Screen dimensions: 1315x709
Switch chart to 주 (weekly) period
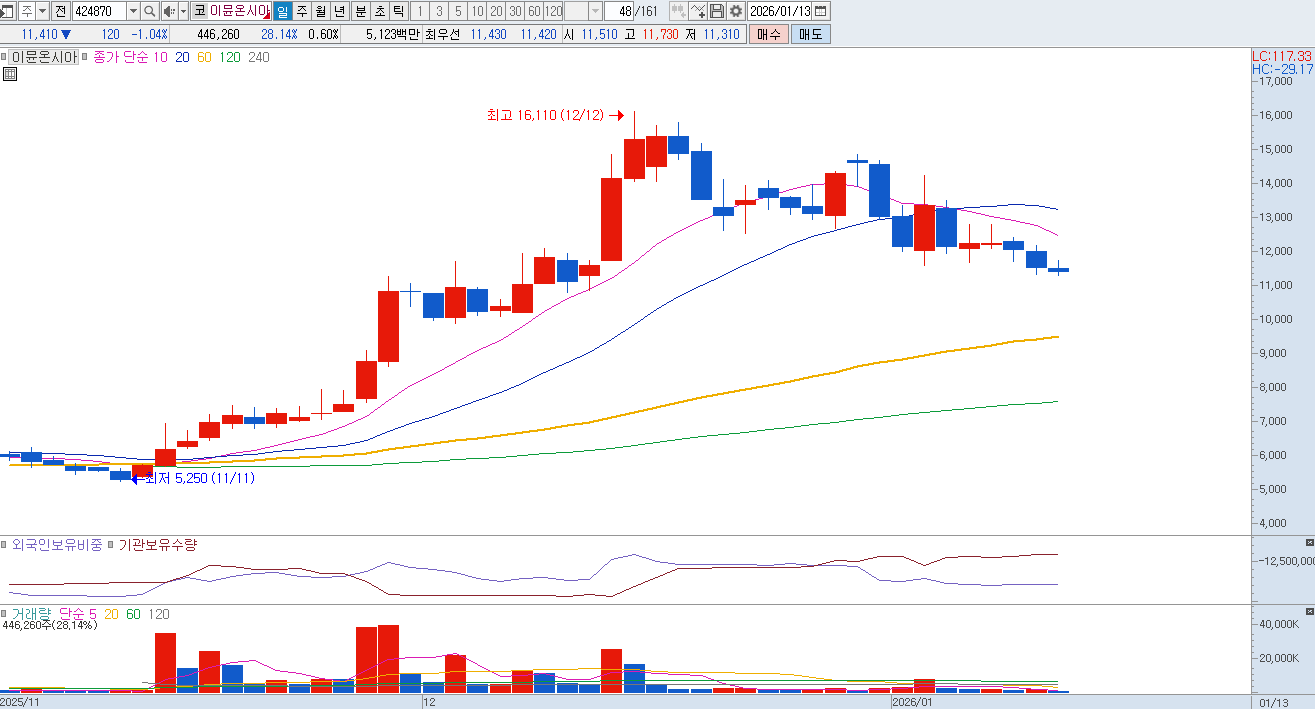(x=301, y=11)
